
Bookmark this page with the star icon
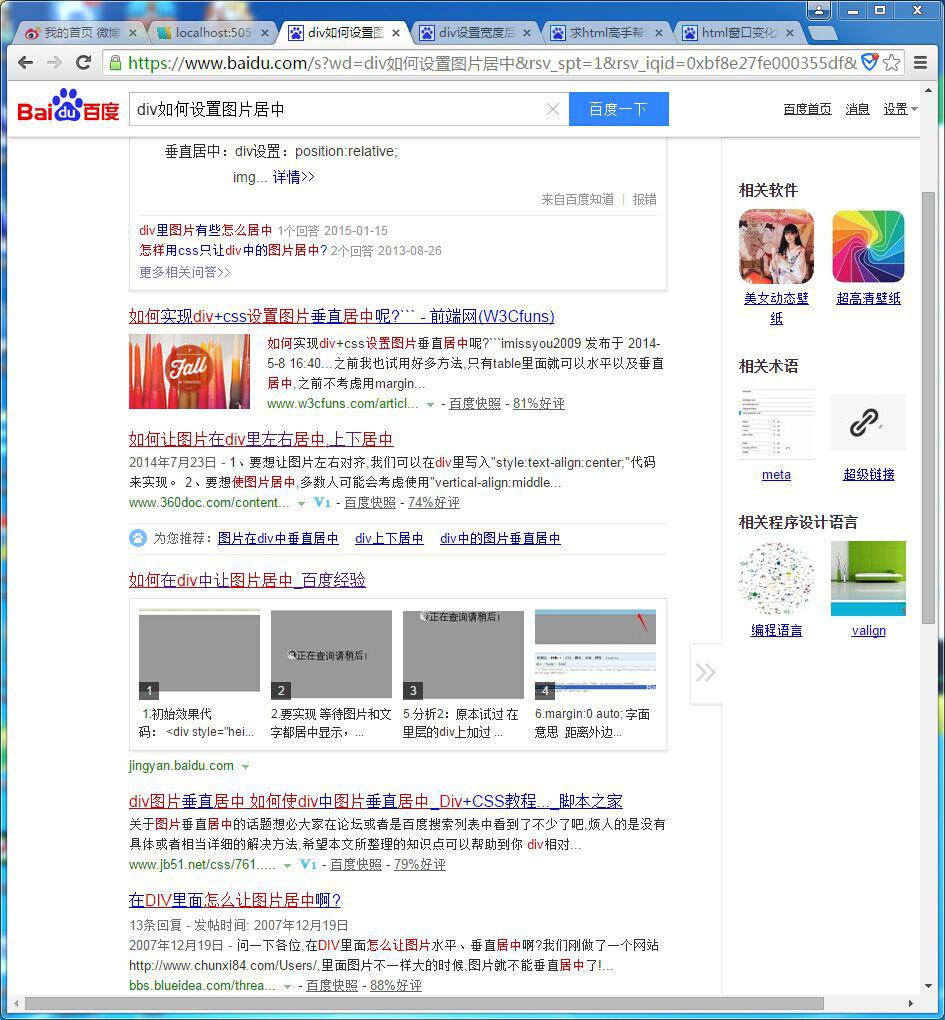(x=892, y=62)
